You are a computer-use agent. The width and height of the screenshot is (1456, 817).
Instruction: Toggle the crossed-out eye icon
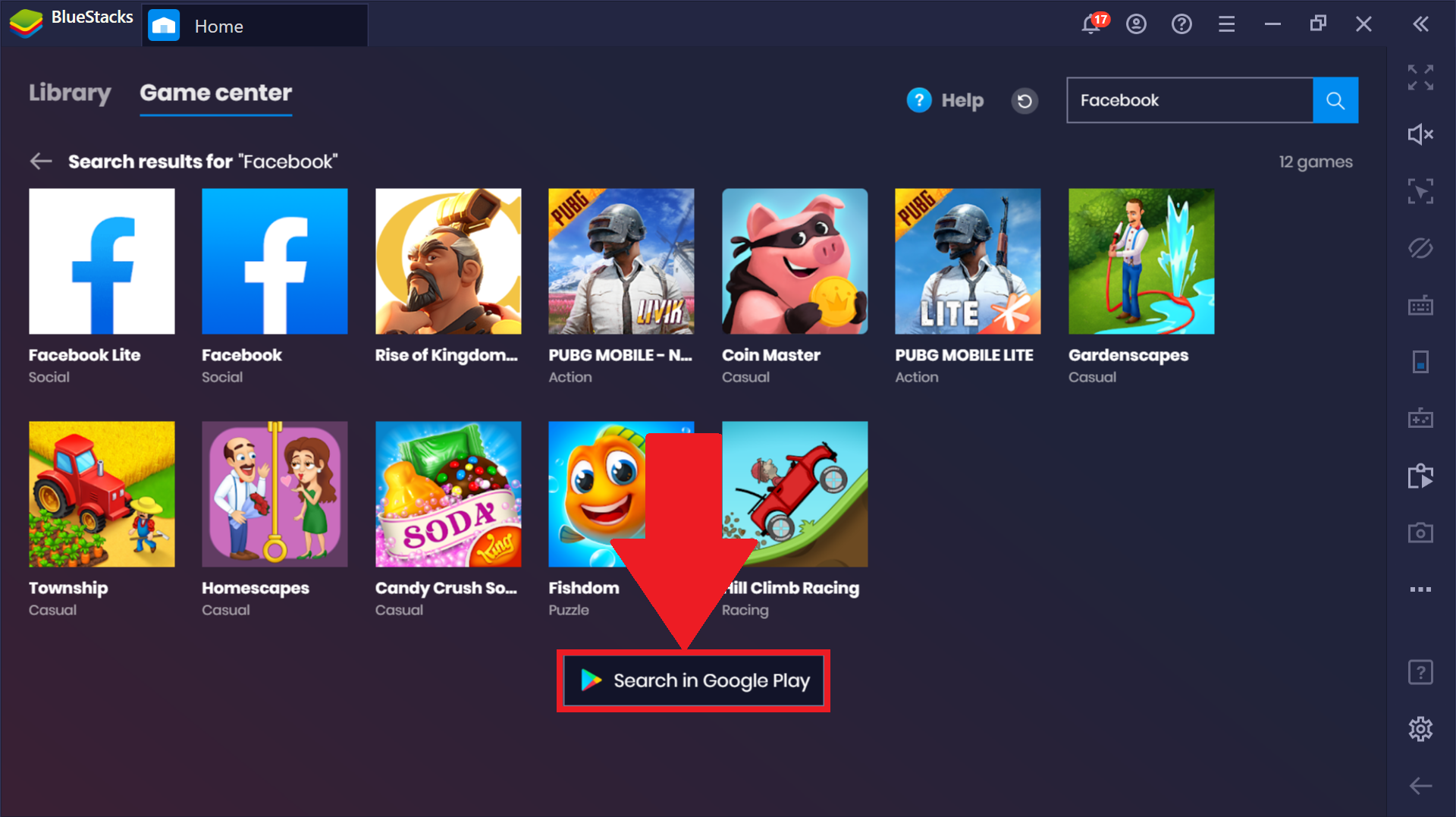point(1420,248)
